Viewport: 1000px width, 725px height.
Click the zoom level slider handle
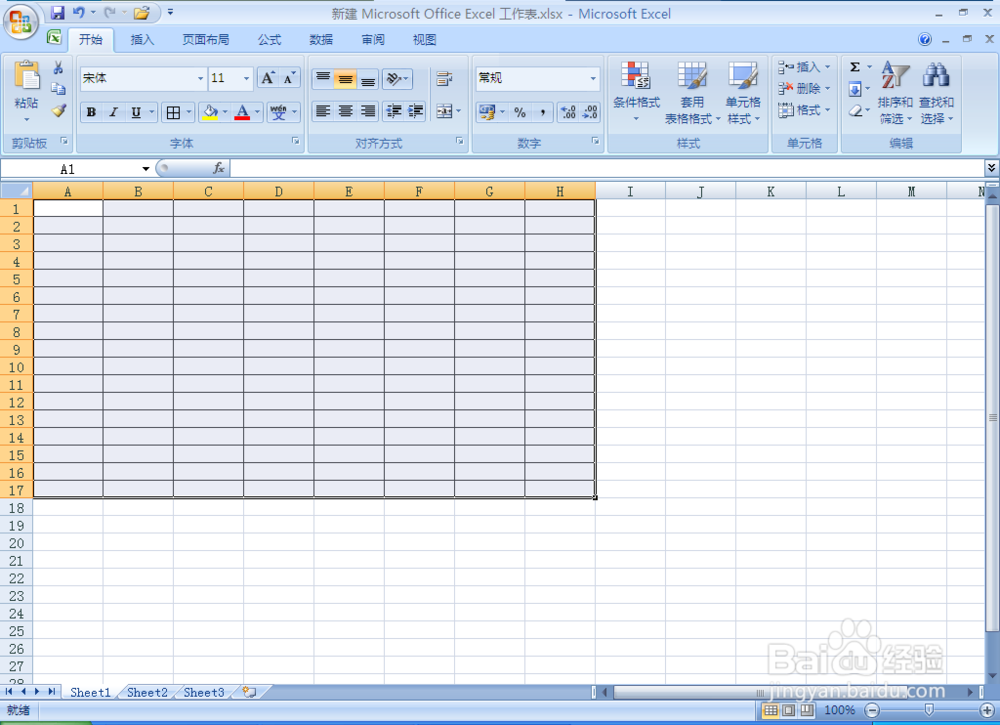[x=929, y=710]
